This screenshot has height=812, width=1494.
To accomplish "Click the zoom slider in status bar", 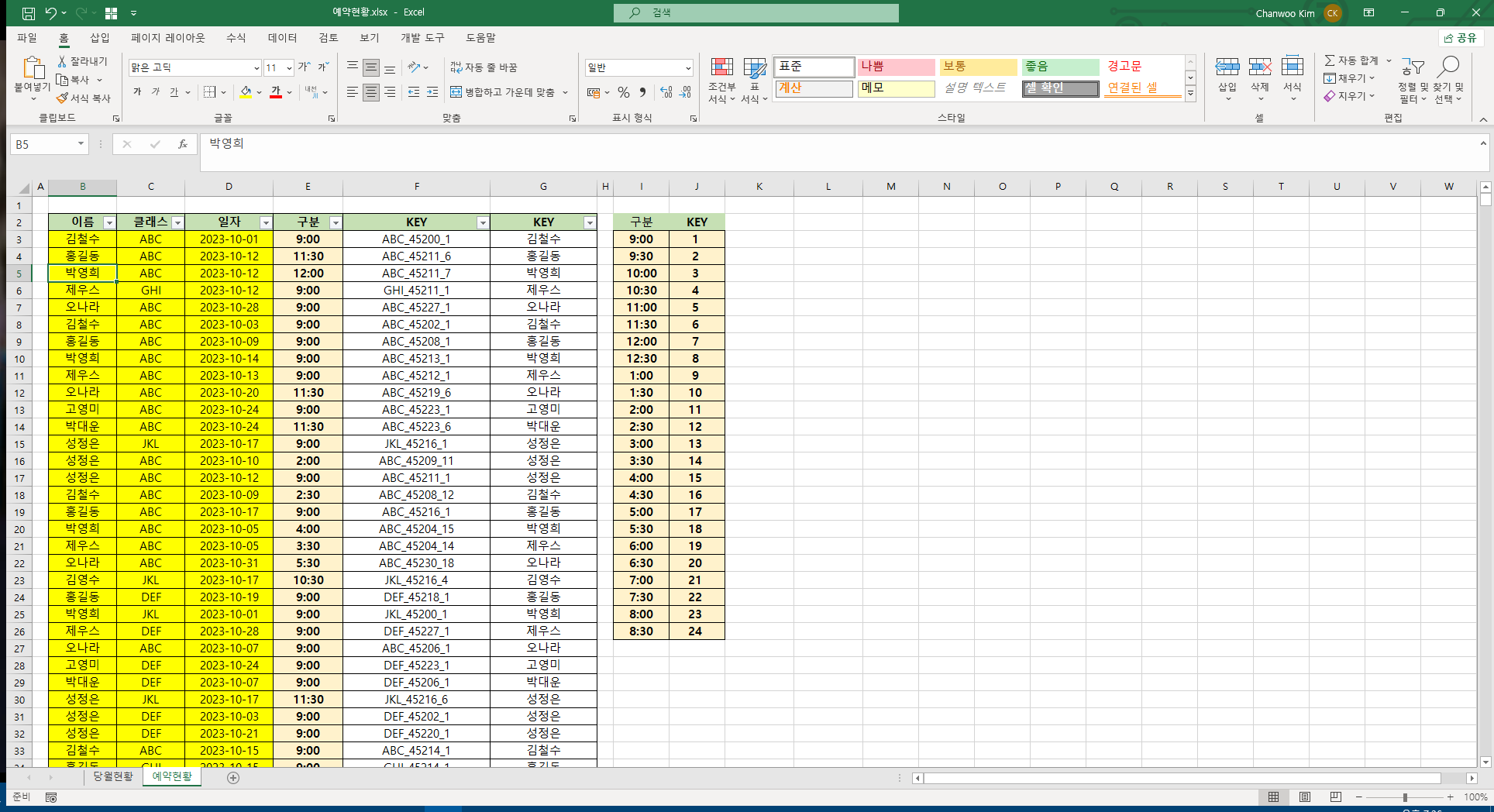I will pos(1404,797).
